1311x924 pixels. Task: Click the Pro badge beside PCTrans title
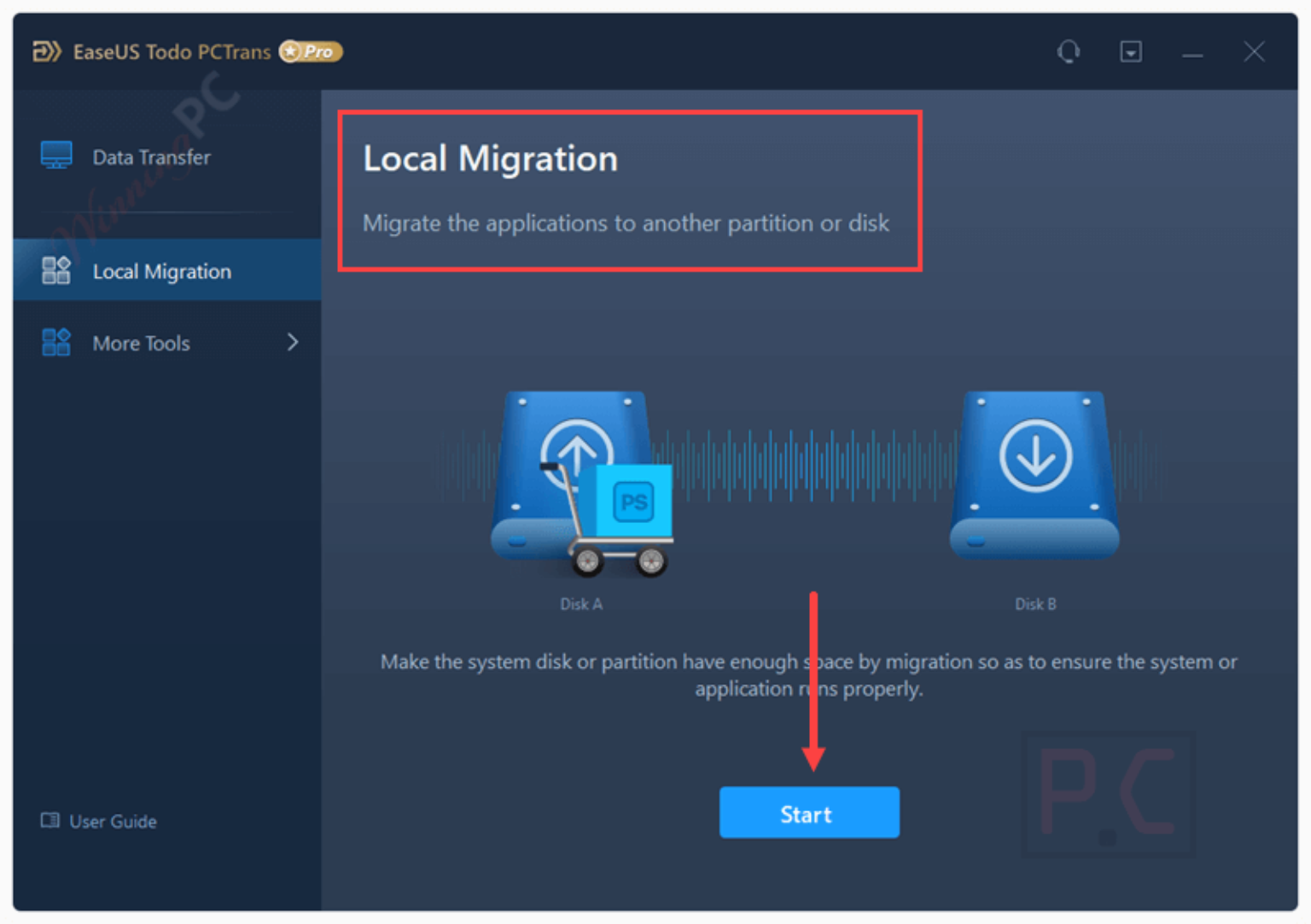point(311,52)
